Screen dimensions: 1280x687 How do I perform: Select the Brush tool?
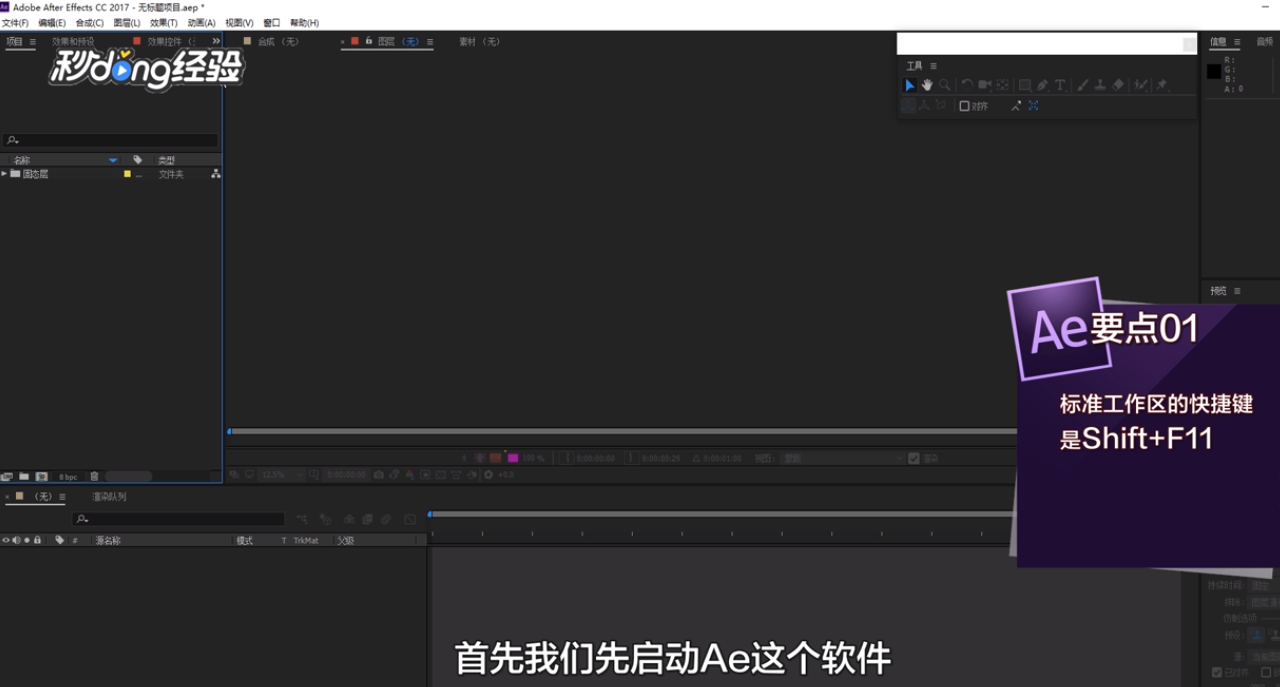click(x=1082, y=85)
